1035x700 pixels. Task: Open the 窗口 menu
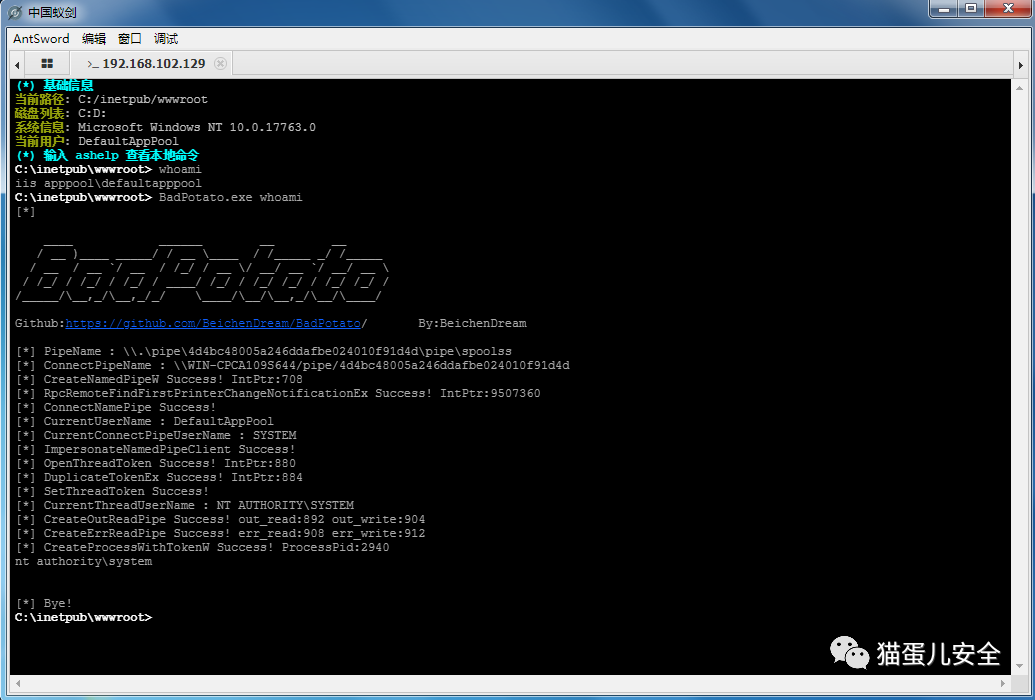[x=129, y=39]
